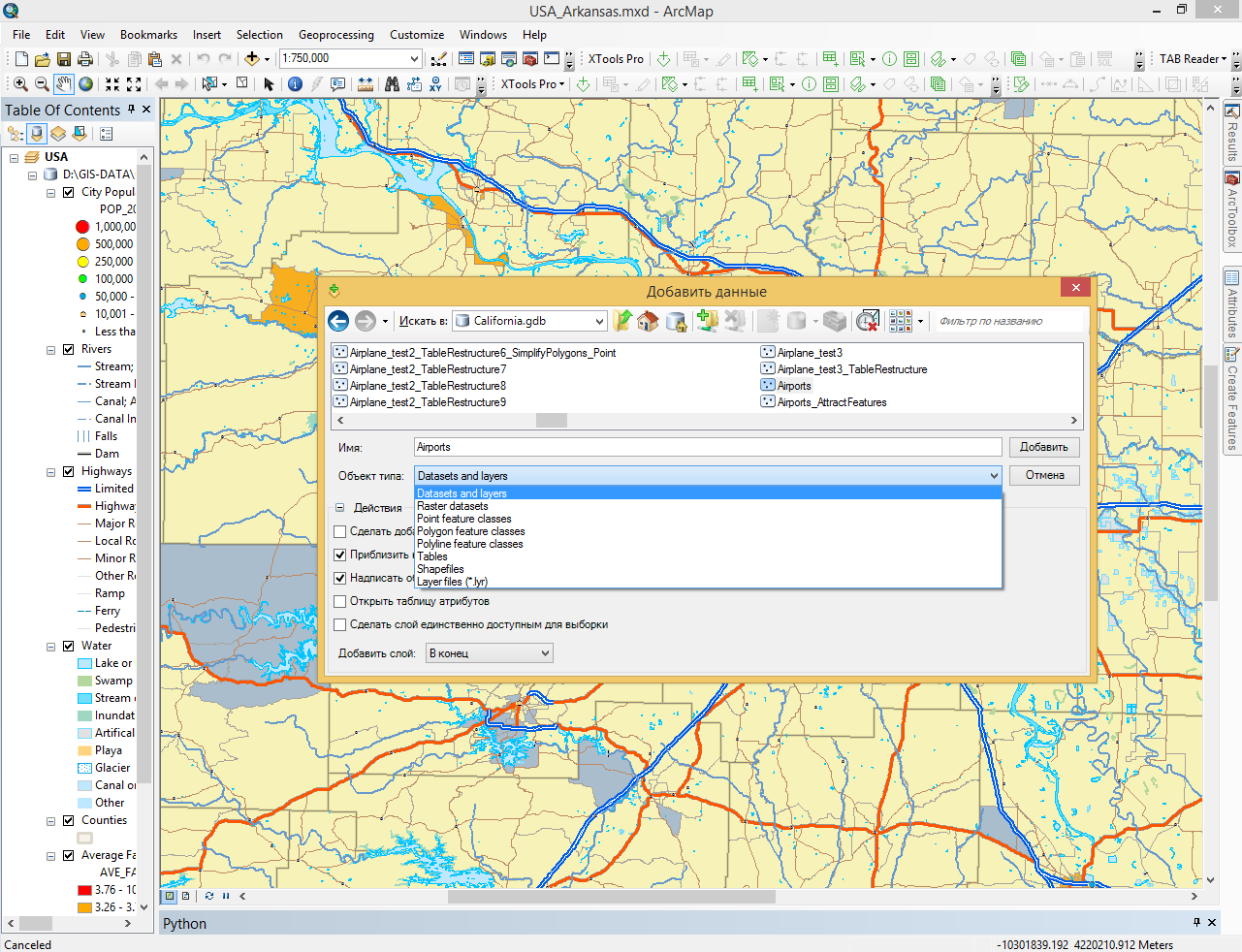
Task: Save the map with the floppy icon
Action: click(64, 59)
